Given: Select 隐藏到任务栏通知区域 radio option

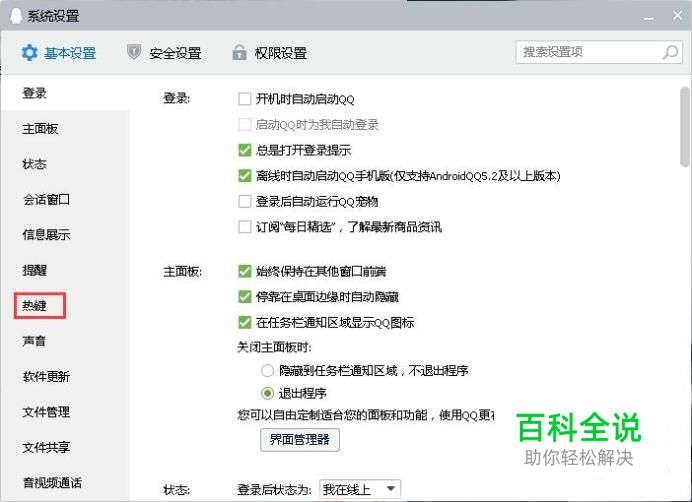Looking at the screenshot, I should pos(267,370).
